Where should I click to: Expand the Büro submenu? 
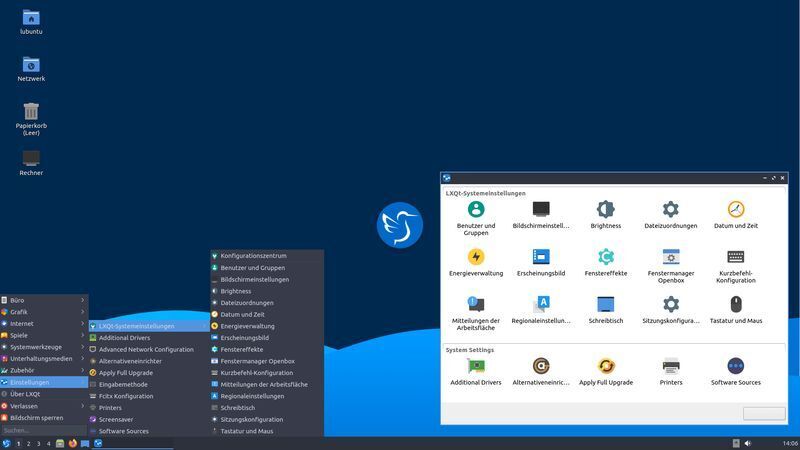pyautogui.click(x=44, y=300)
